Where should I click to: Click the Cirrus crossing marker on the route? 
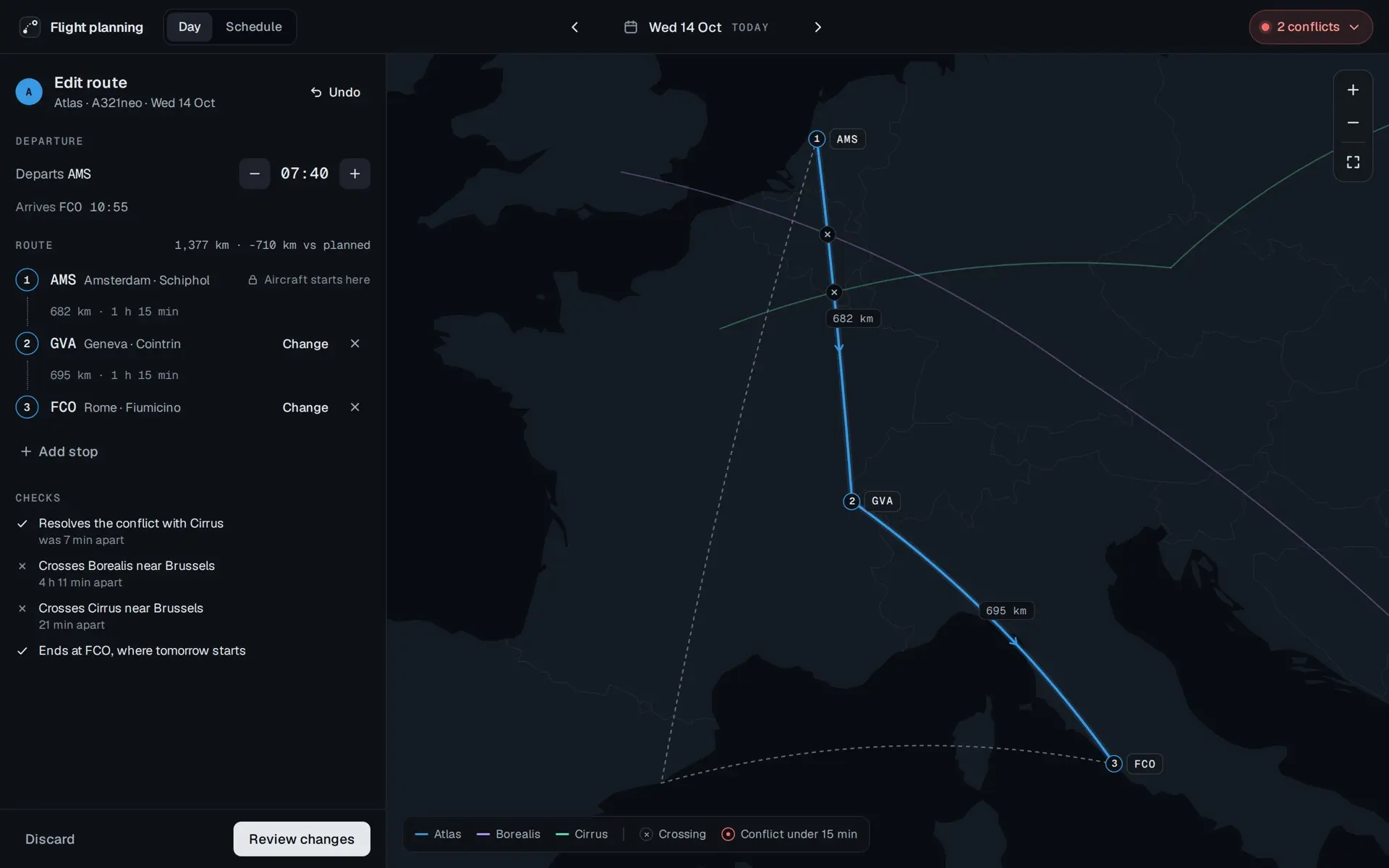[x=834, y=292]
